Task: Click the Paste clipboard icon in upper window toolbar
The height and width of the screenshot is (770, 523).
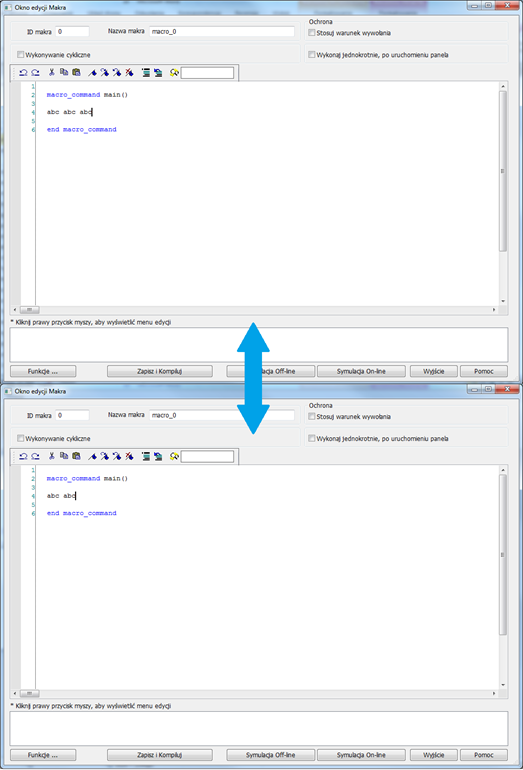Action: 76,73
